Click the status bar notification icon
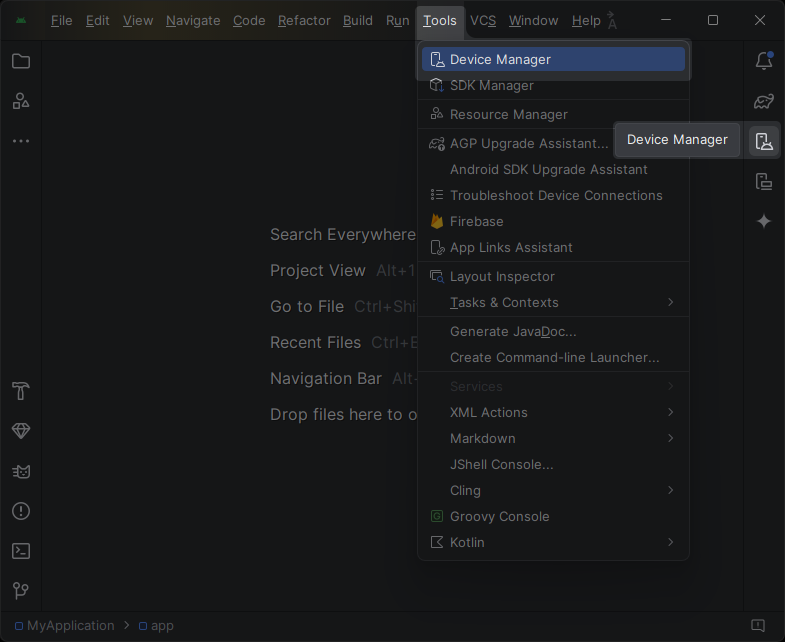Screen dimensions: 785x642 pyautogui.click(x=758, y=625)
